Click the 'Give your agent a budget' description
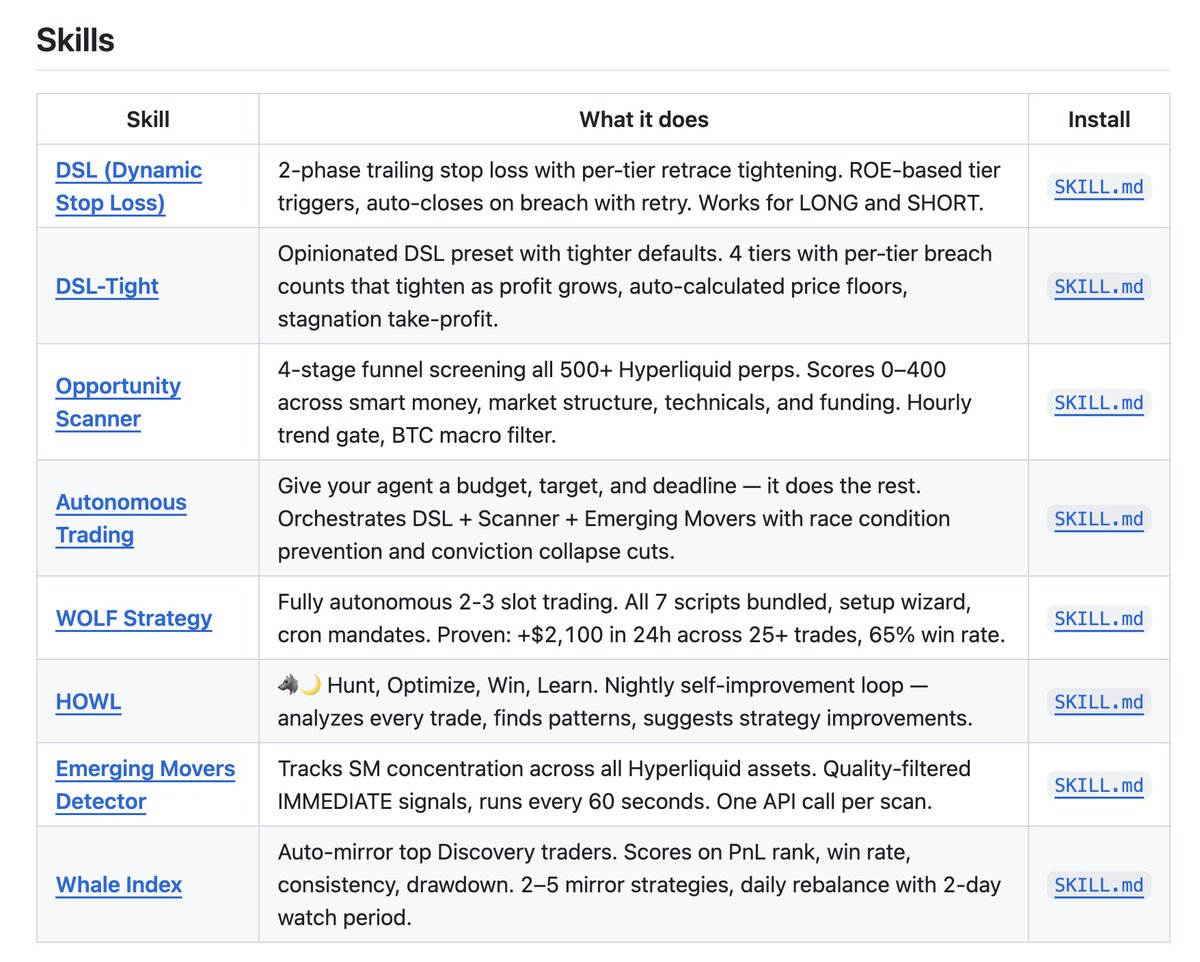 [x=614, y=518]
